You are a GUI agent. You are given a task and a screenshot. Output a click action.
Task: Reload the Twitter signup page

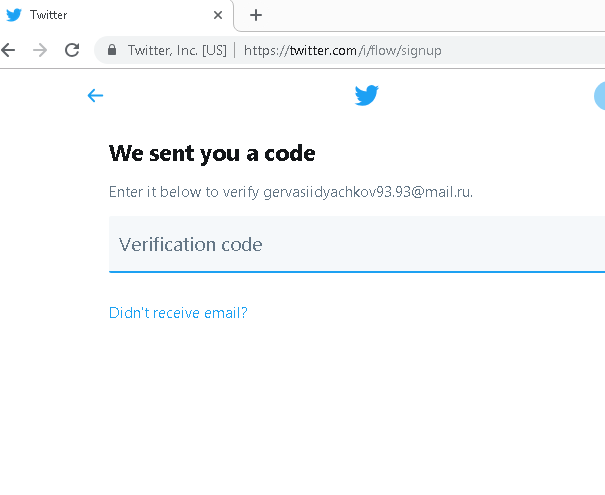[x=72, y=50]
